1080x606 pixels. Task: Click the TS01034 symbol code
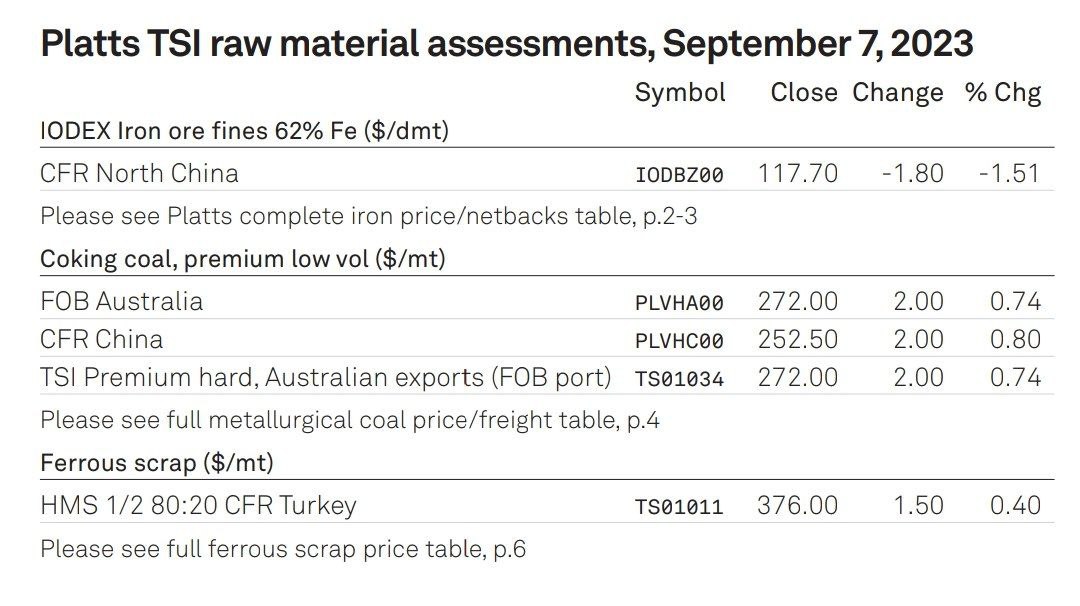point(679,379)
